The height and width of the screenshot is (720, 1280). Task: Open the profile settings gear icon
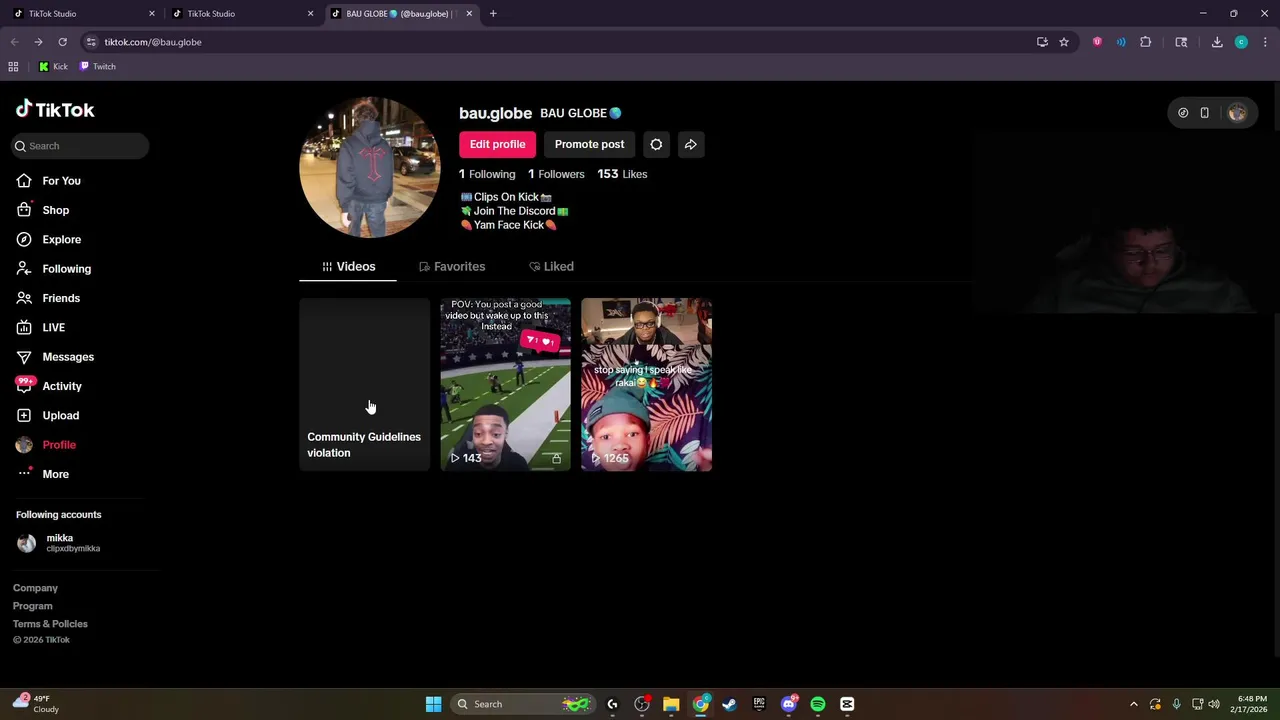656,144
